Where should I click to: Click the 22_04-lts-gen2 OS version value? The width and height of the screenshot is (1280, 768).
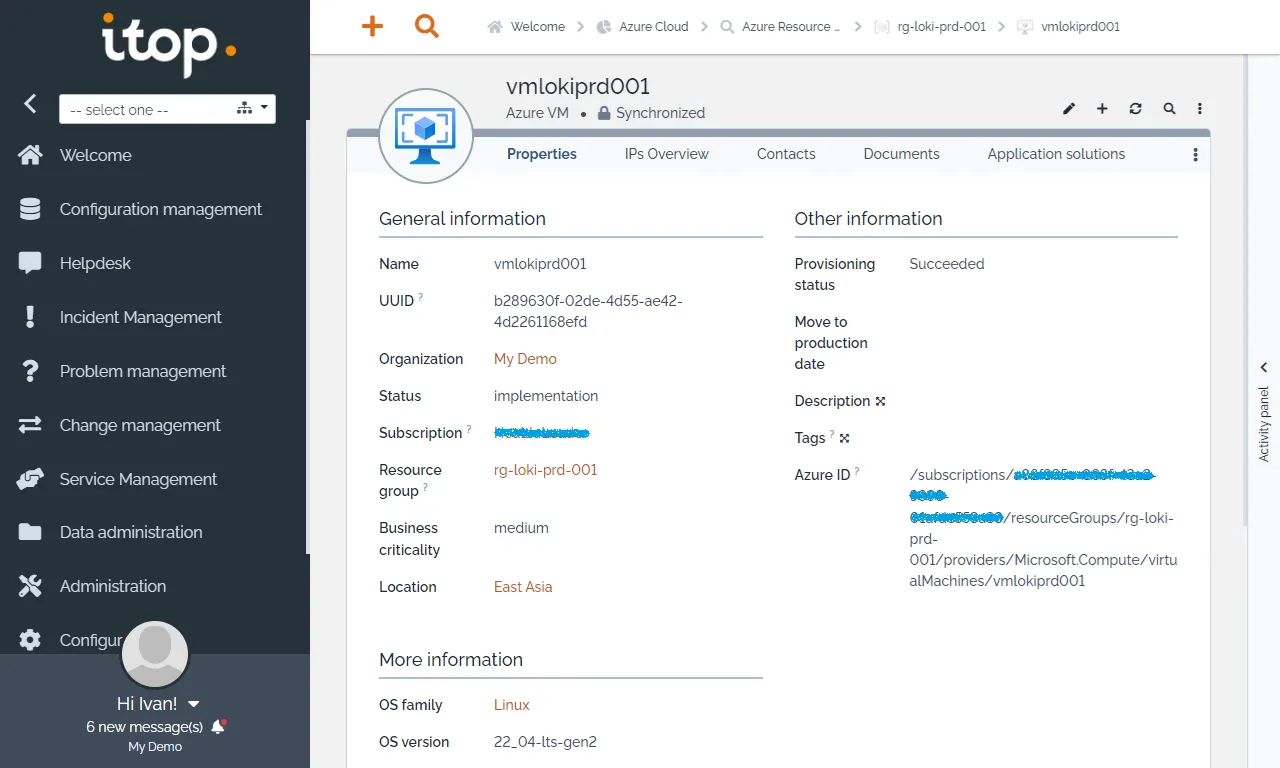[545, 742]
